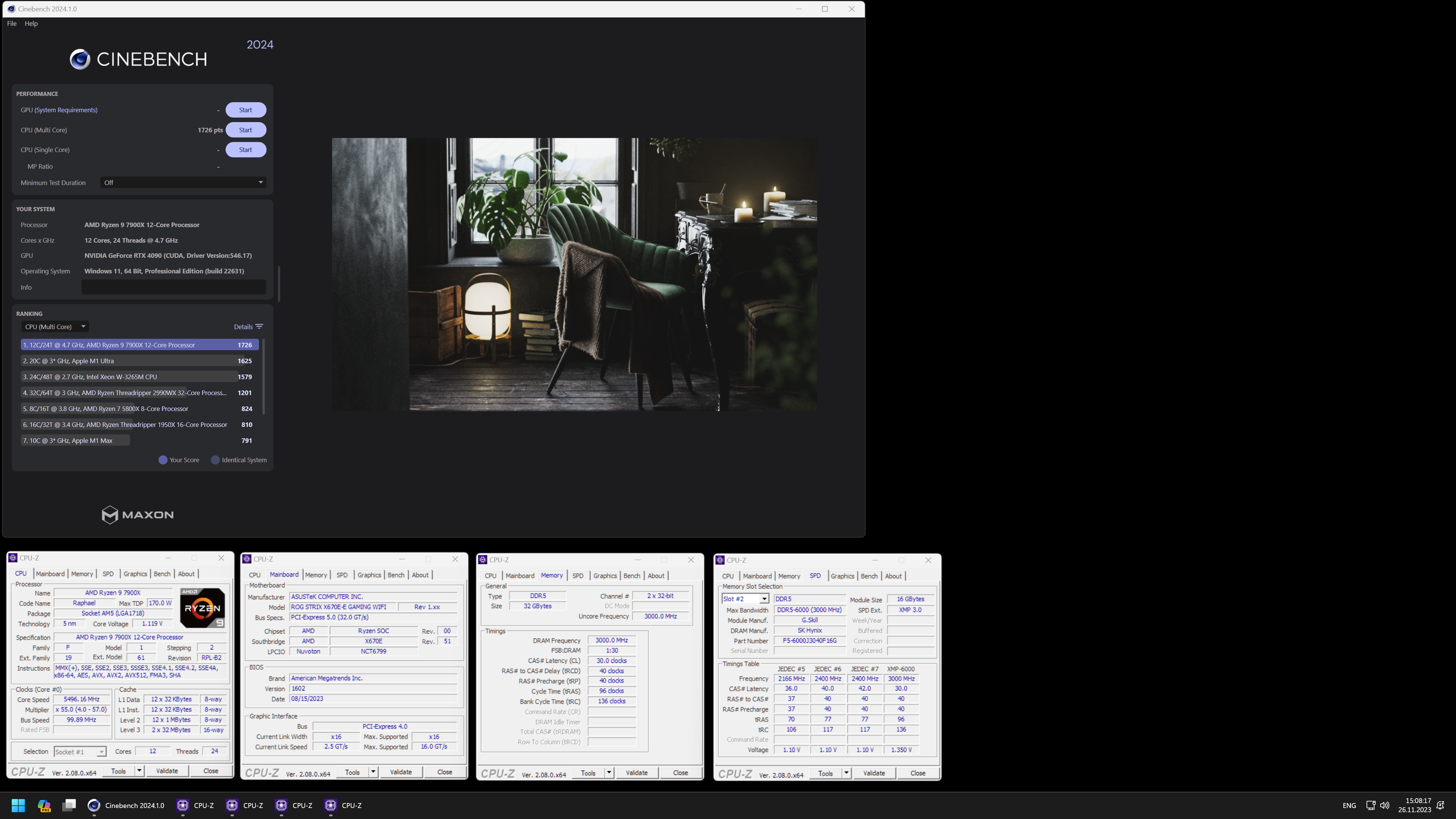Viewport: 1456px width, 819px height.
Task: Click ENG language indicator in tray
Action: click(x=1349, y=805)
